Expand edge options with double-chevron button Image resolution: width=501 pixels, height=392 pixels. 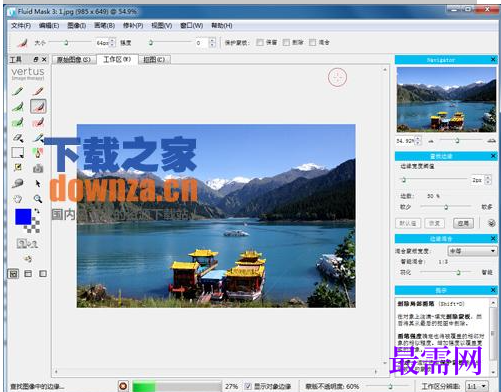point(491,223)
